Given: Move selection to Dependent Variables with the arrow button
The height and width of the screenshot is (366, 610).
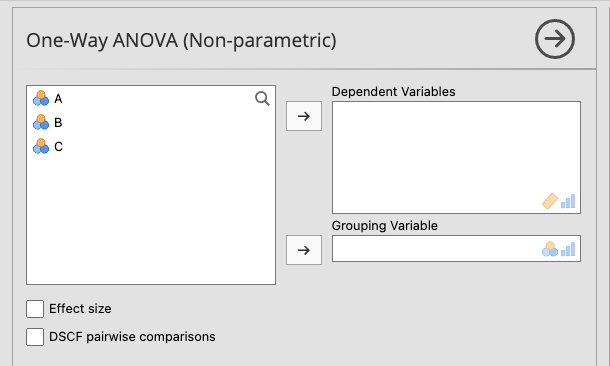Looking at the screenshot, I should [304, 116].
